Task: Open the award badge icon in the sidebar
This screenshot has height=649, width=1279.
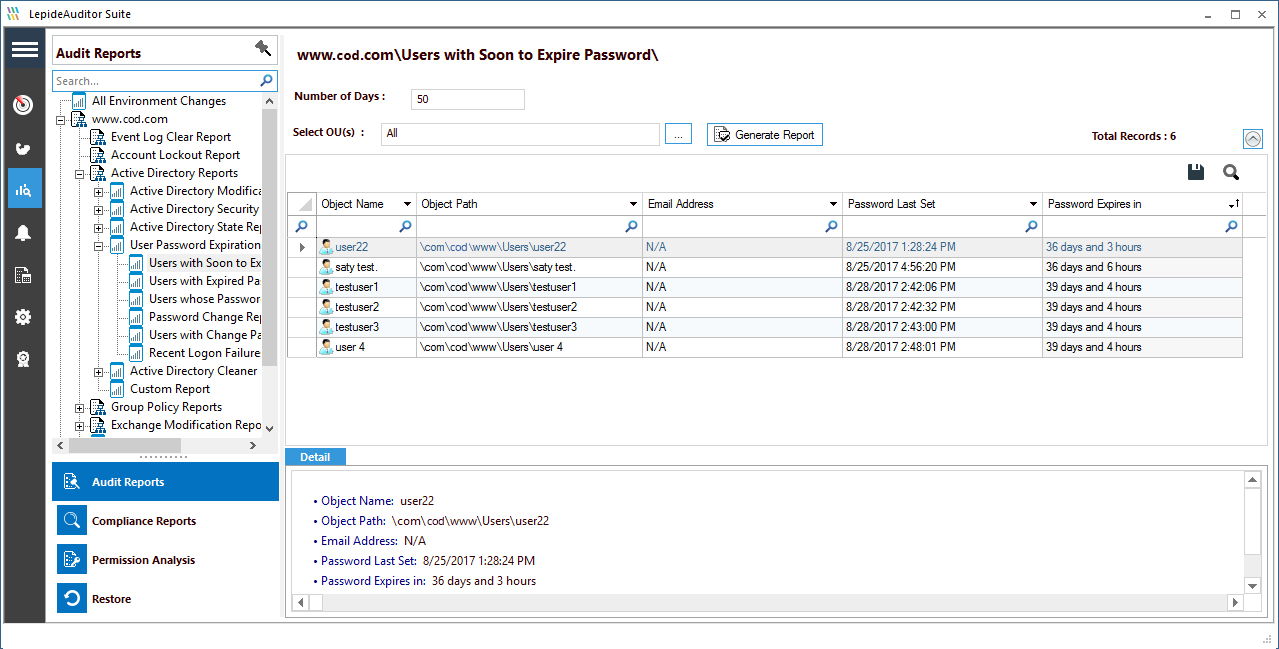Action: (24, 359)
